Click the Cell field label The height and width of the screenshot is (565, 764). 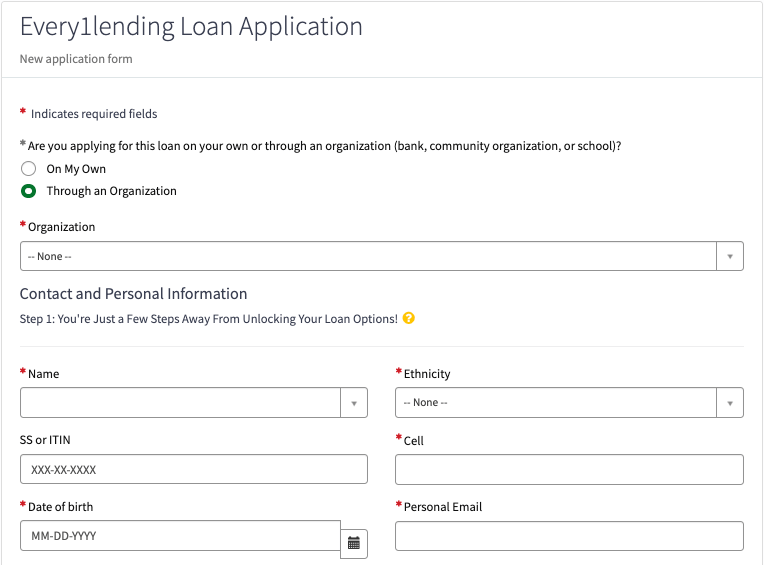pyautogui.click(x=413, y=440)
